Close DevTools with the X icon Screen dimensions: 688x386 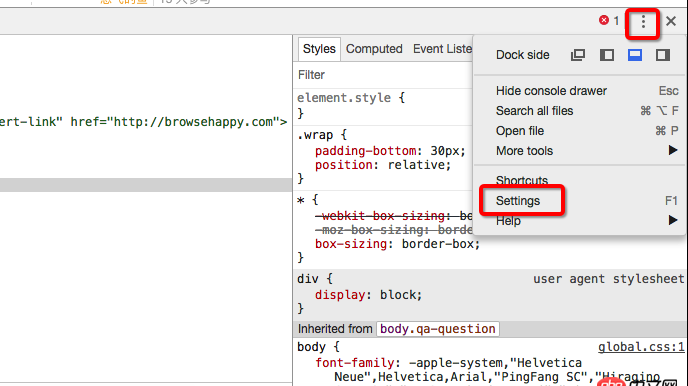(x=671, y=21)
